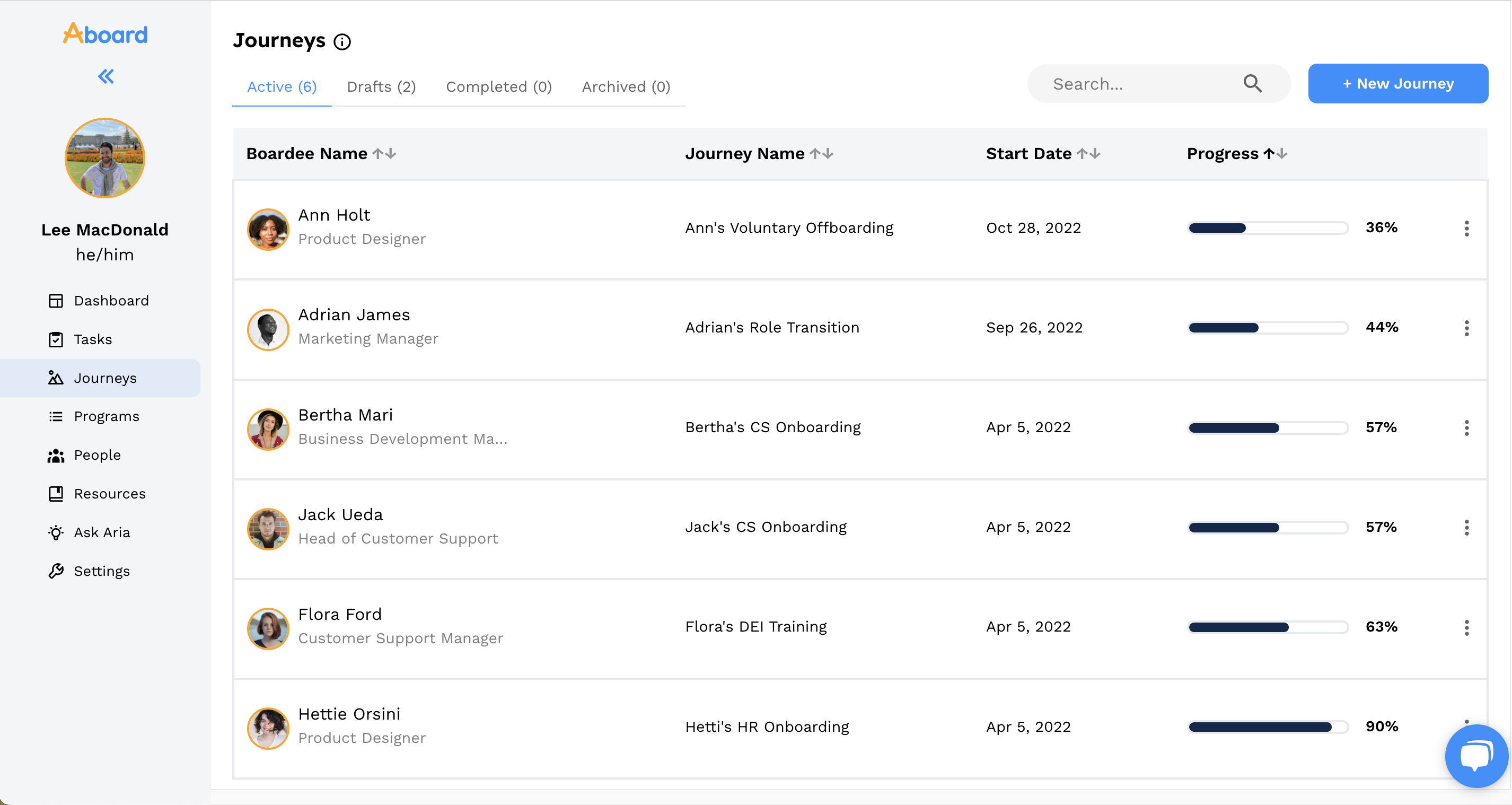The width and height of the screenshot is (1512, 805).
Task: Open Dashboard from the sidebar
Action: pos(111,301)
